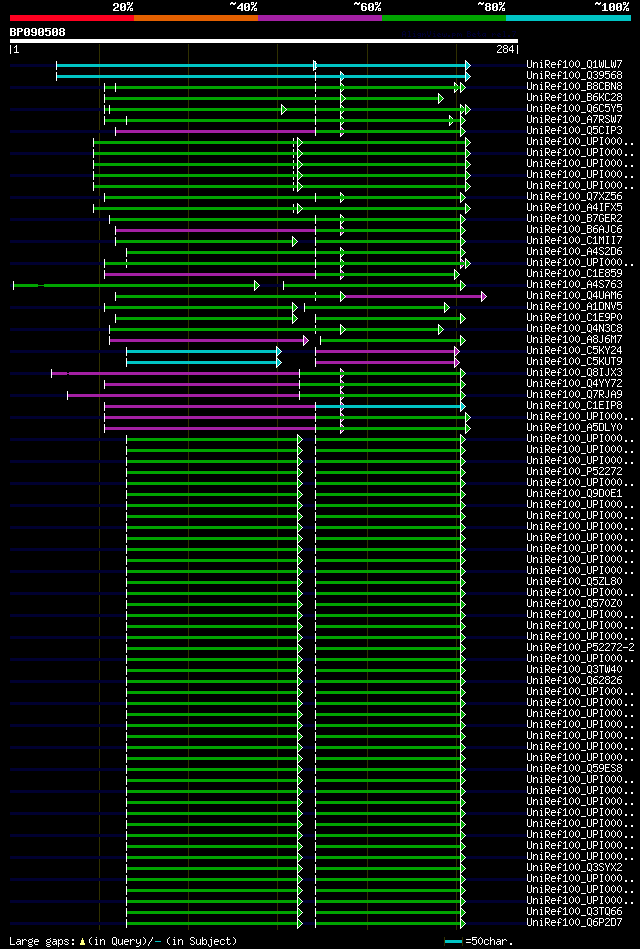This screenshot has height=949, width=640.
Task: Click the purple alignment segment in Q7RJA9 row
Action: (x=183, y=395)
